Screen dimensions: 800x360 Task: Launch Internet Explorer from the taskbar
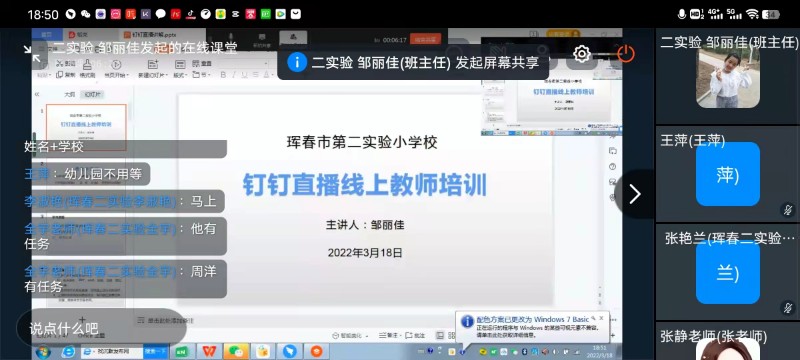(x=68, y=352)
